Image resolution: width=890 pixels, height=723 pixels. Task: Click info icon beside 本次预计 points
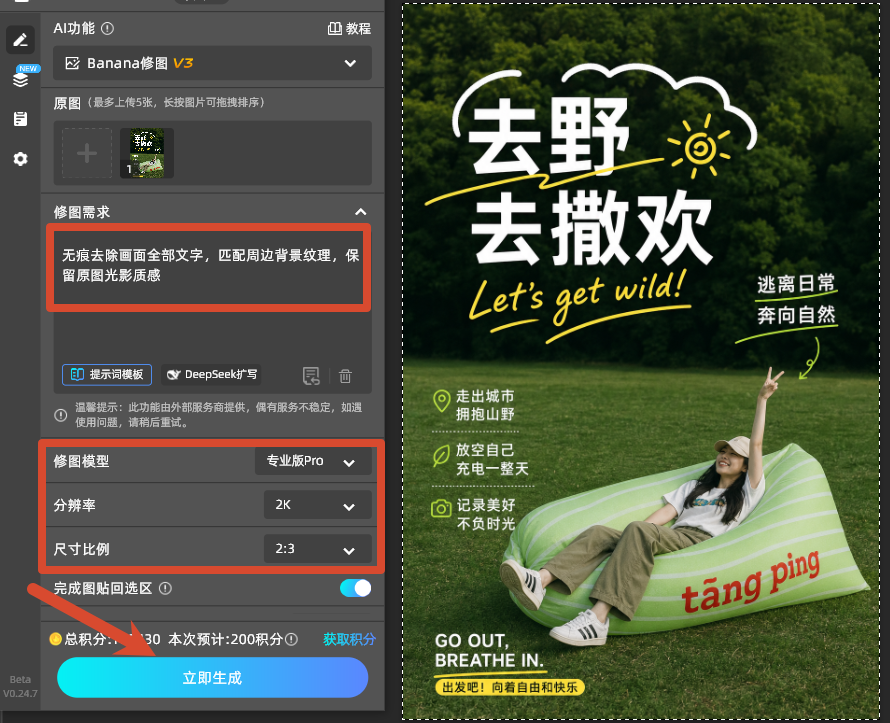(x=291, y=640)
